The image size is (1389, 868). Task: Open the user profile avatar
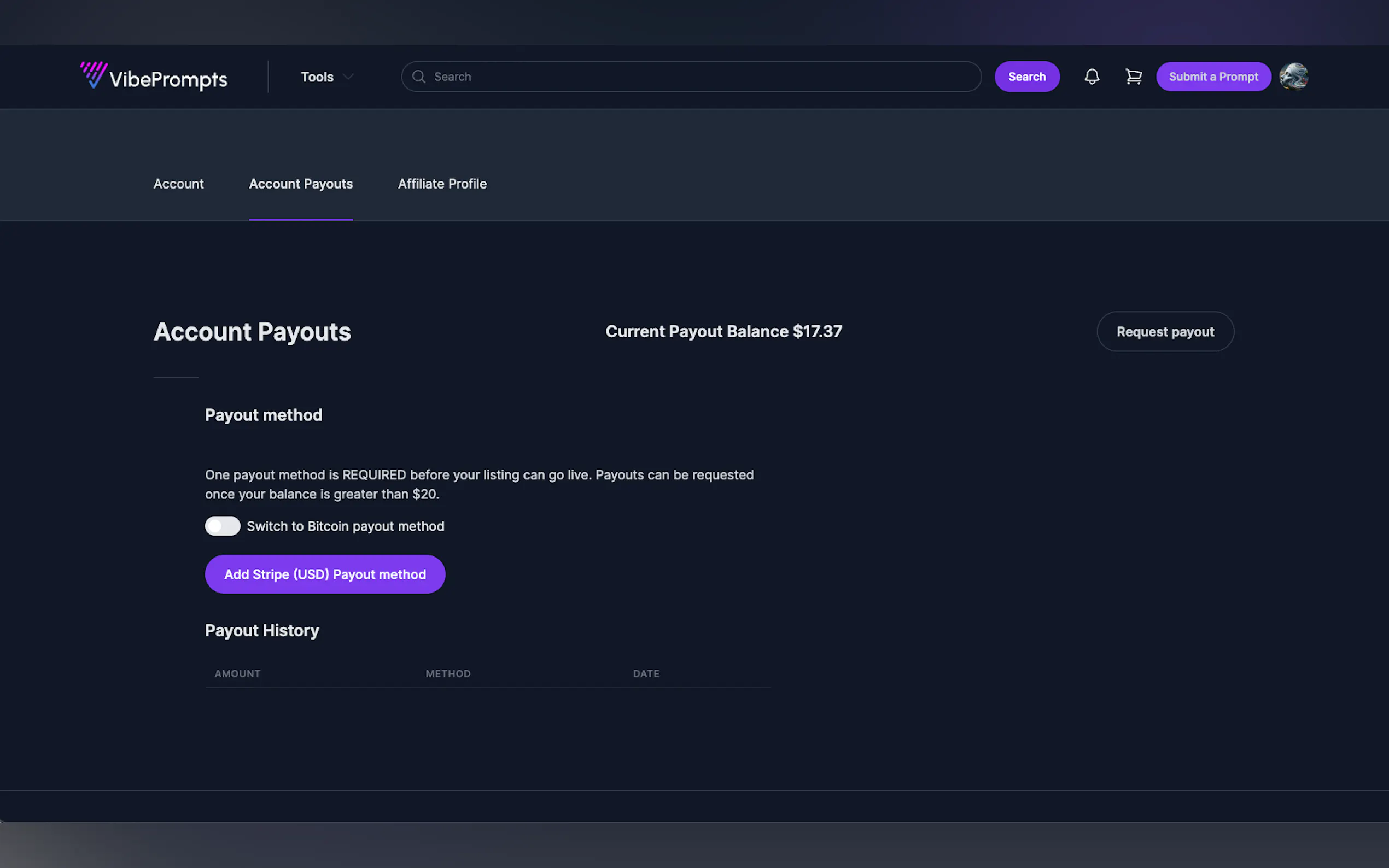point(1293,77)
